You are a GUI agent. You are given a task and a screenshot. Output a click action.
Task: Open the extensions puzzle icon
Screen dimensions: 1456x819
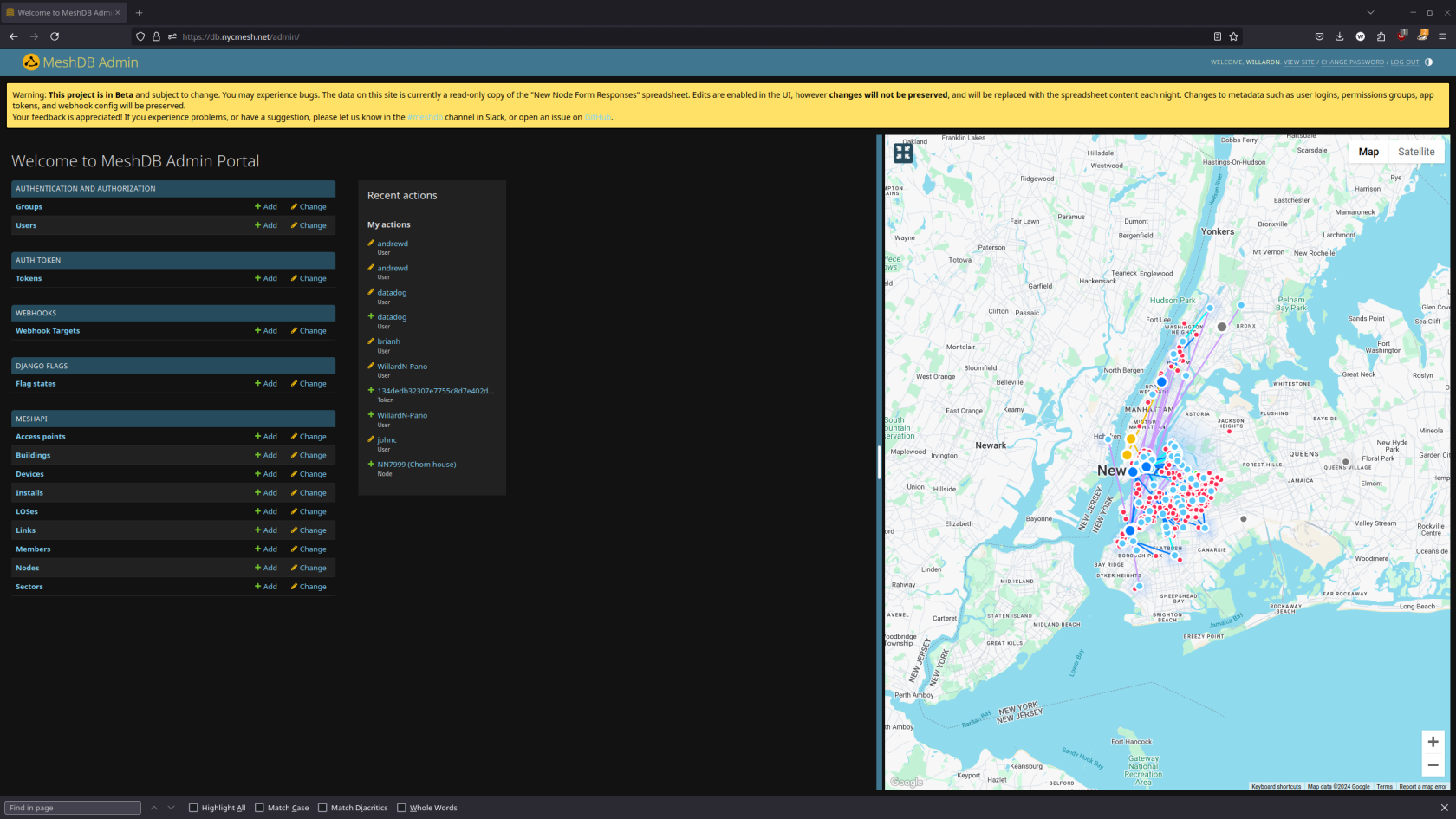1381,36
